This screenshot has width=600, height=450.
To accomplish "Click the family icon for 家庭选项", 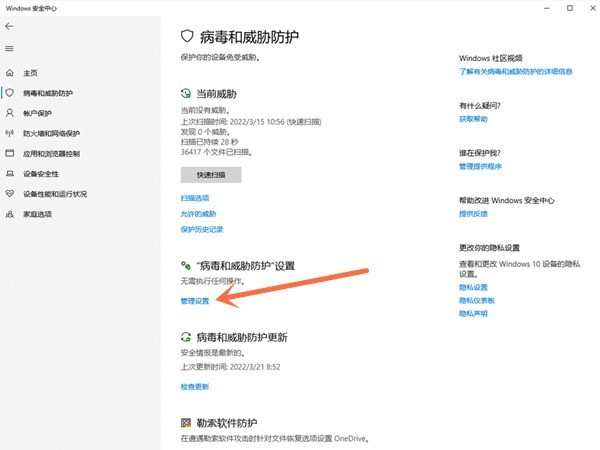I will (10, 214).
